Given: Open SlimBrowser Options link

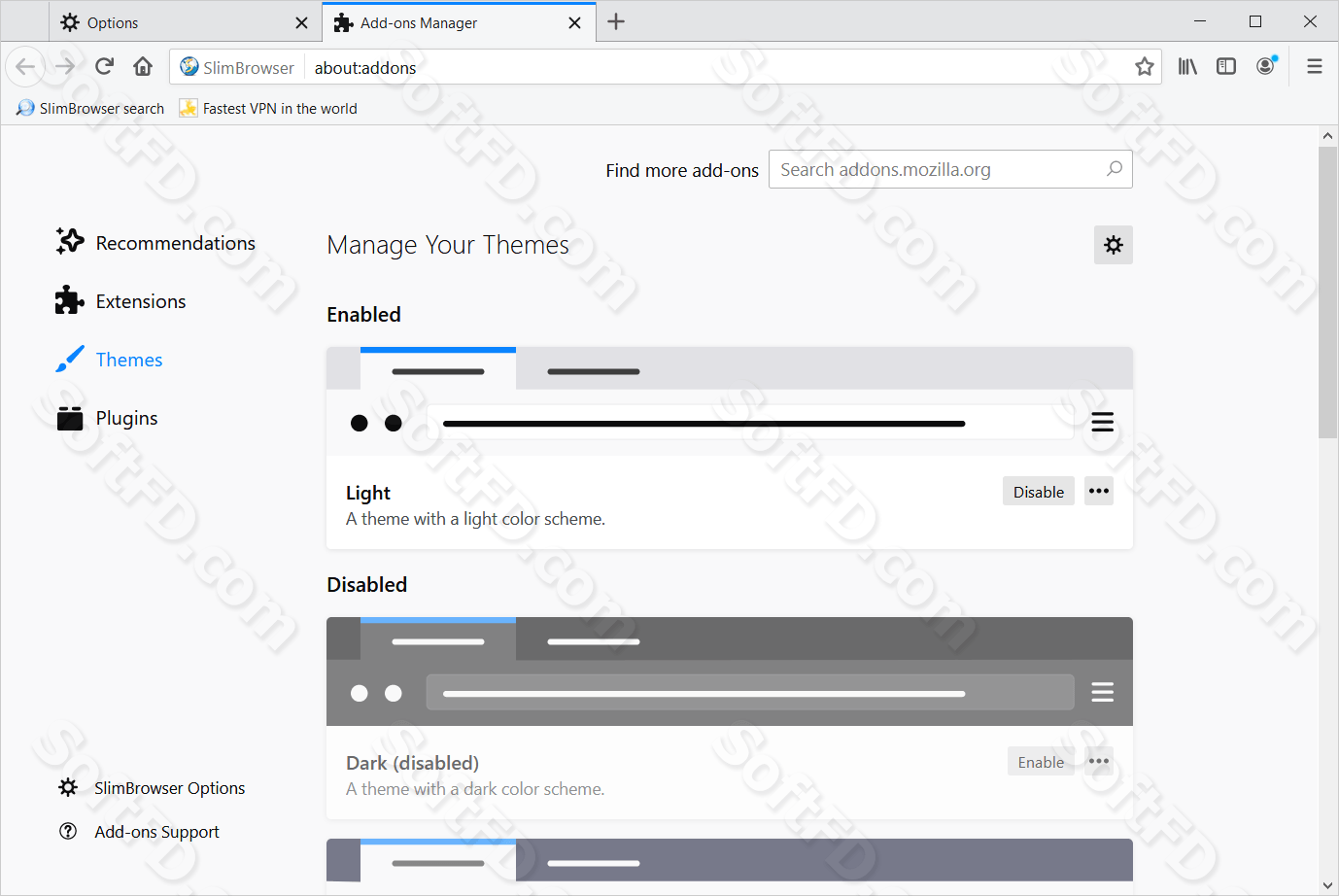Looking at the screenshot, I should coord(152,788).
